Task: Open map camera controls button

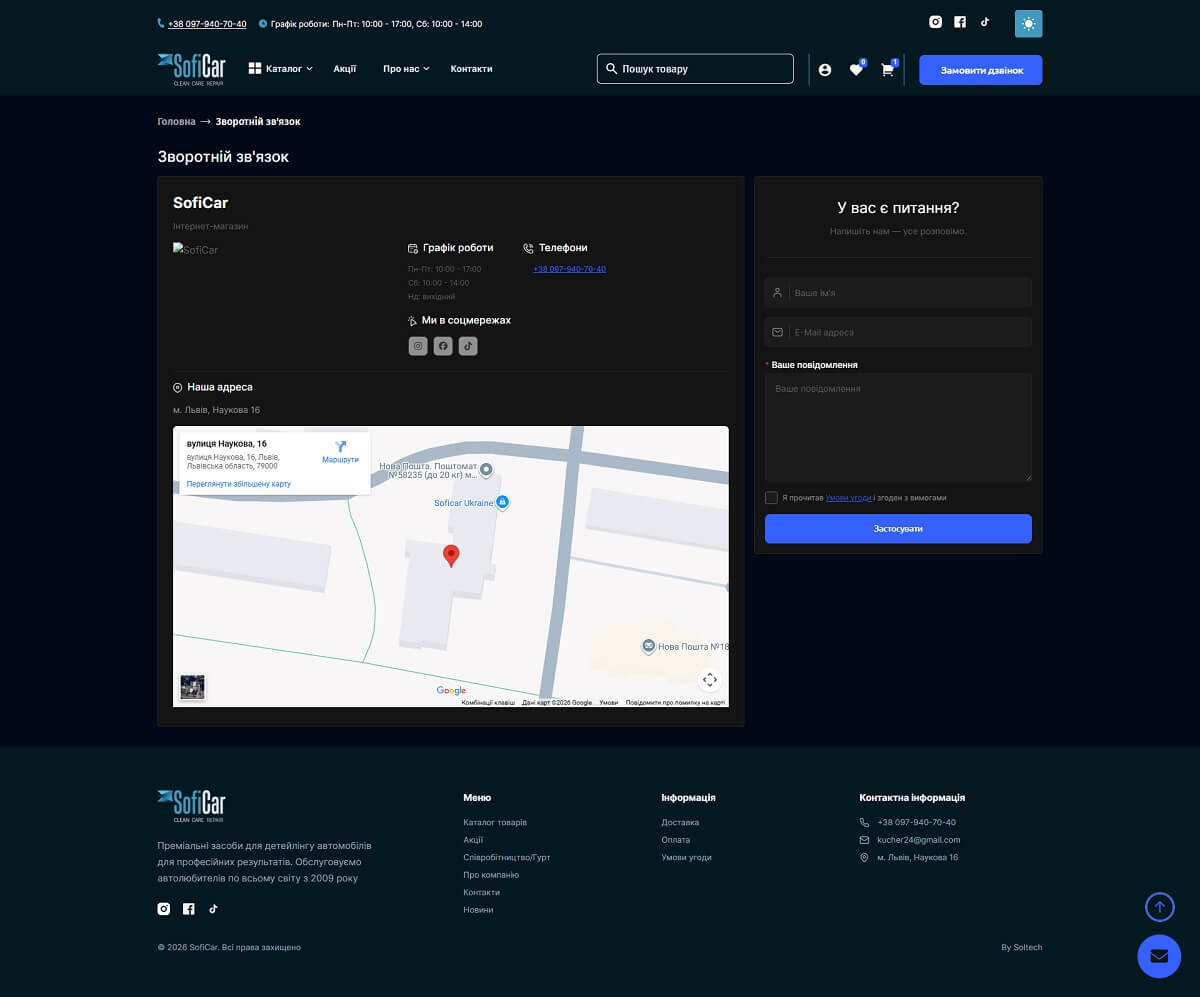Action: coord(710,680)
